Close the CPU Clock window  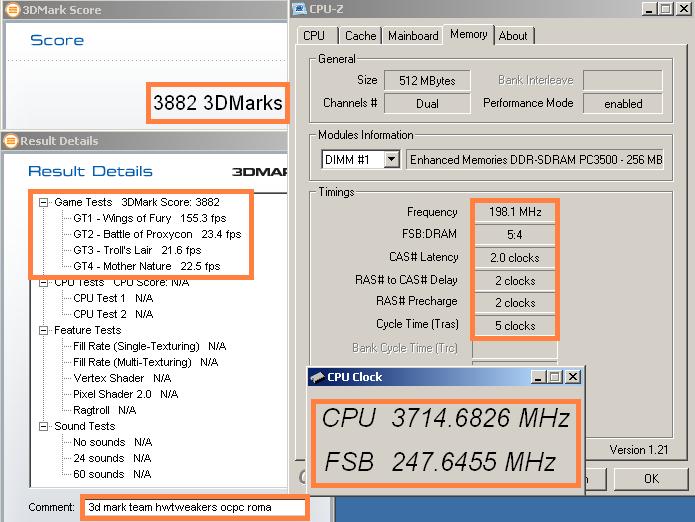[x=573, y=377]
